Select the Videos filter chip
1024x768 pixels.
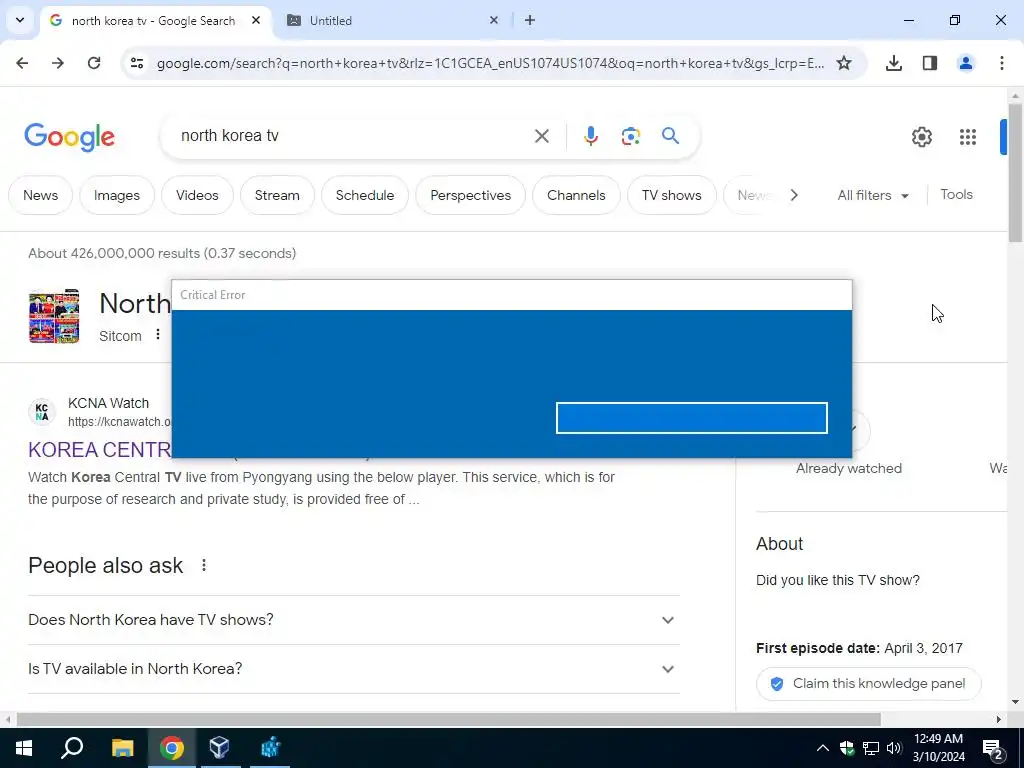tap(197, 195)
